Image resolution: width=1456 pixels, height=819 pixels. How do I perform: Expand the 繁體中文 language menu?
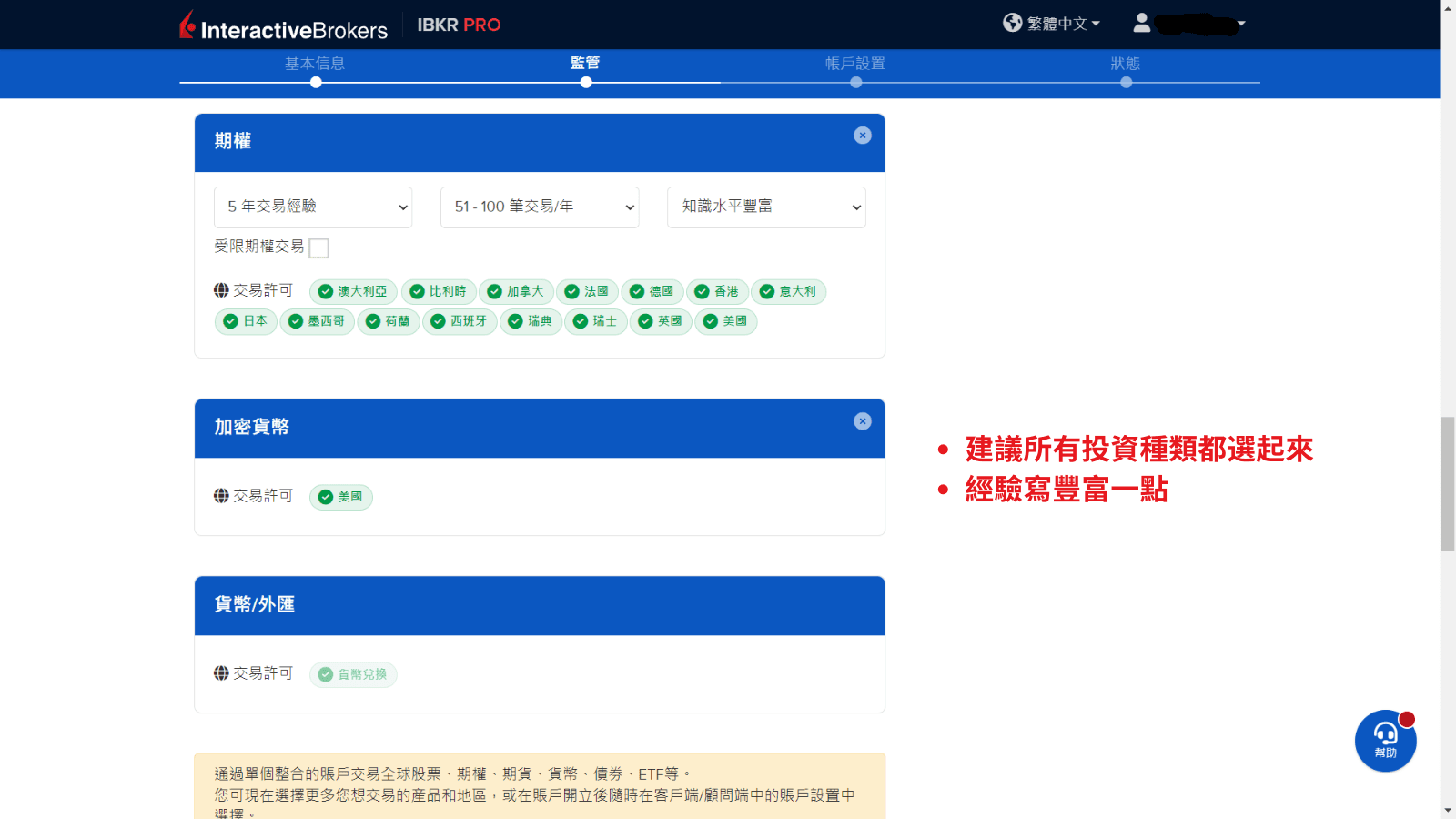(x=1060, y=23)
